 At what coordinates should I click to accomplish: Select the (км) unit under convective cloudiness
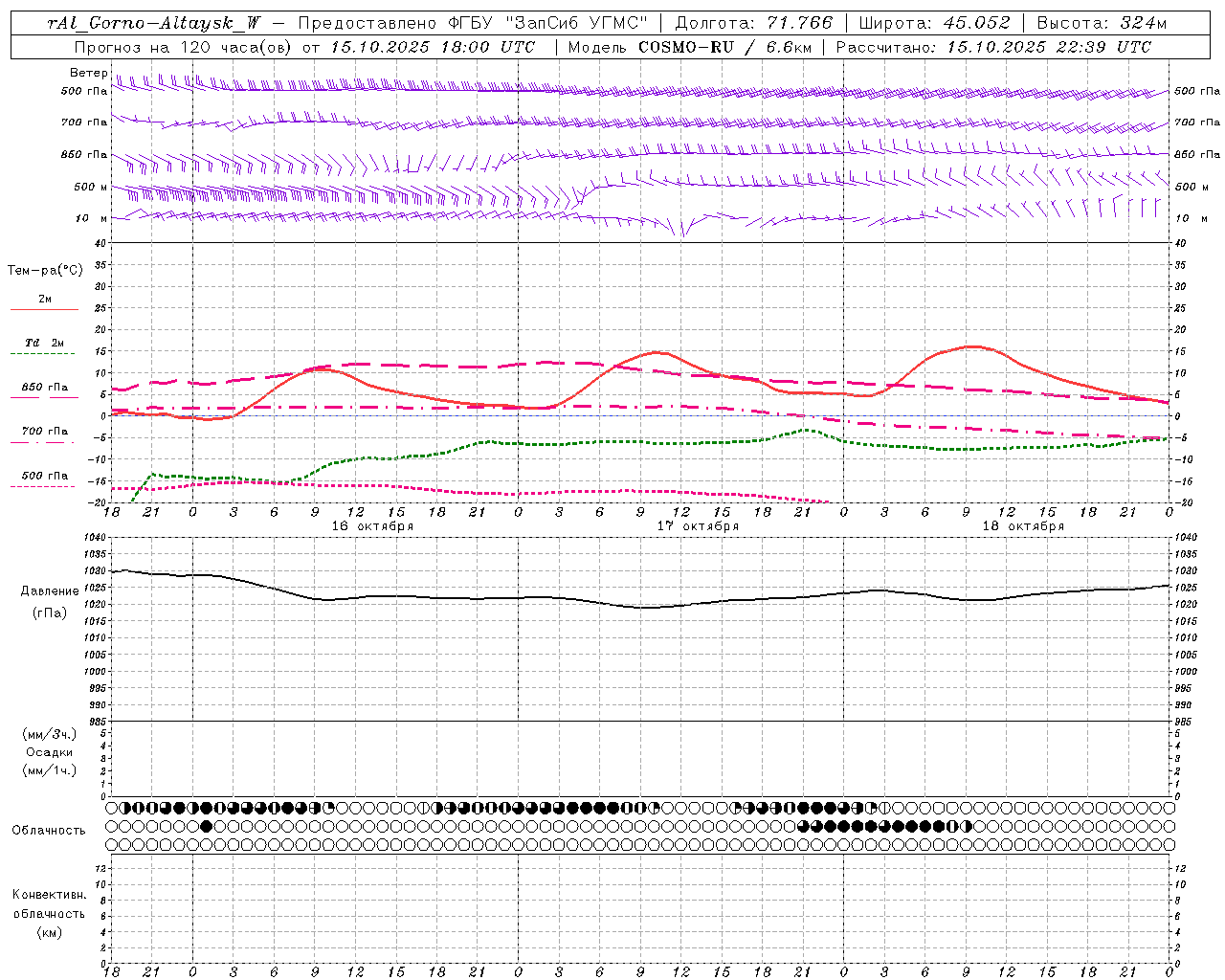click(x=50, y=932)
